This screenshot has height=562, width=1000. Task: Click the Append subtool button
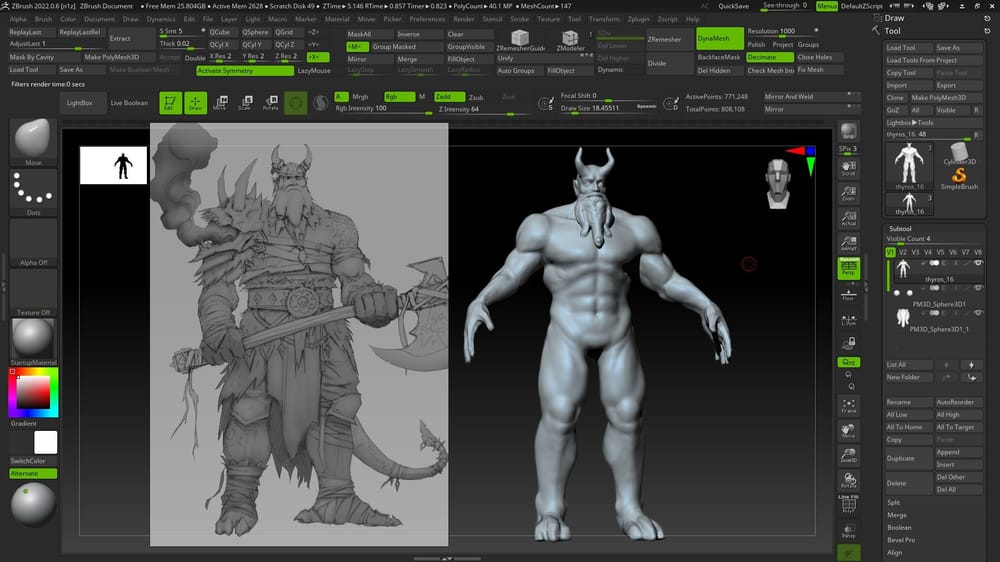coord(959,452)
